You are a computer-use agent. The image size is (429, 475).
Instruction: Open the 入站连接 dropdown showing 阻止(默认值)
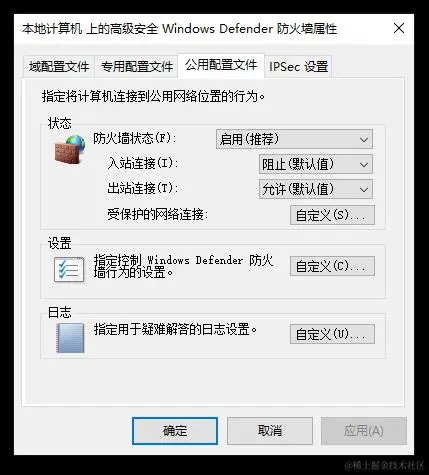(x=316, y=164)
